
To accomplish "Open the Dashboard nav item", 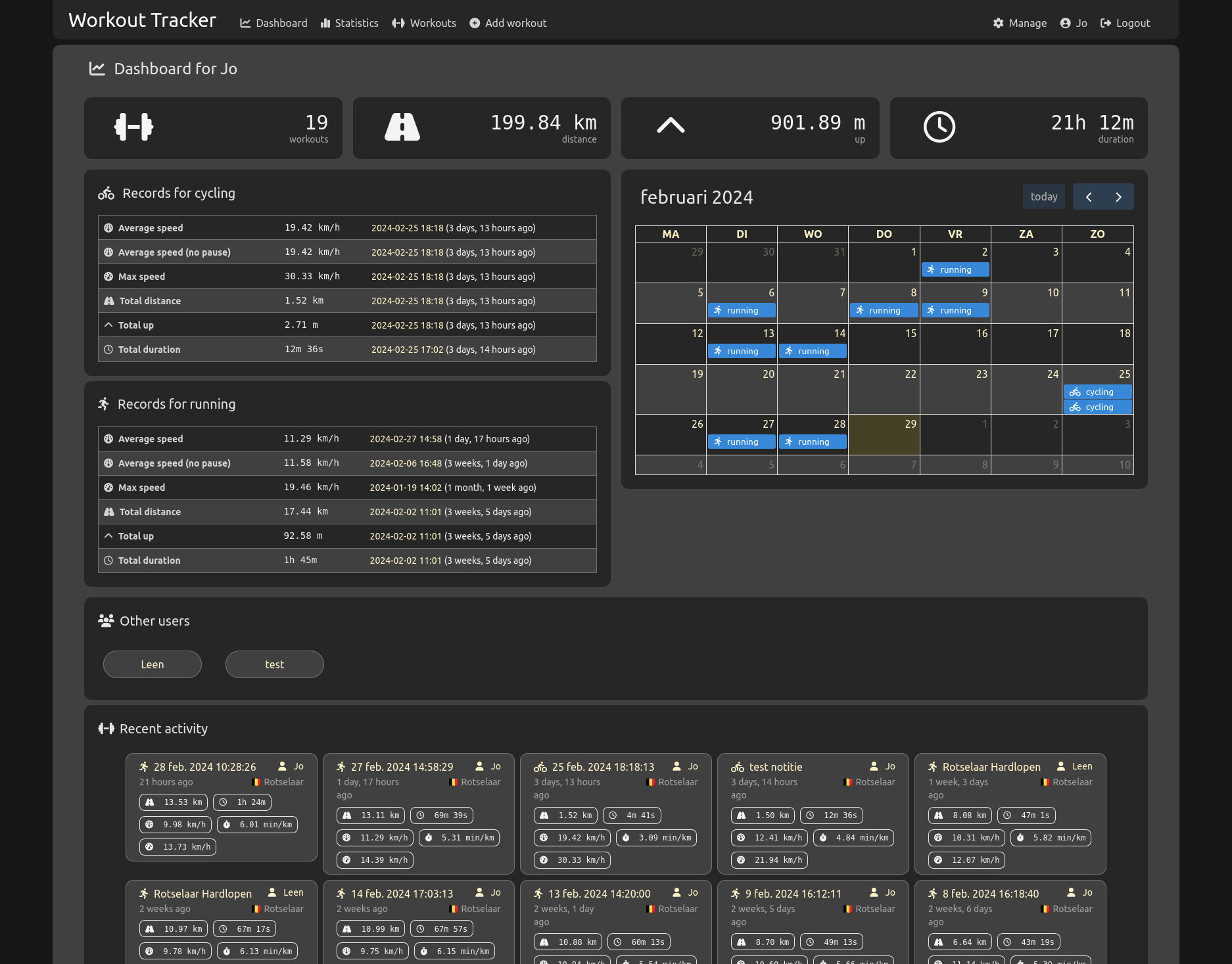I will tap(273, 23).
